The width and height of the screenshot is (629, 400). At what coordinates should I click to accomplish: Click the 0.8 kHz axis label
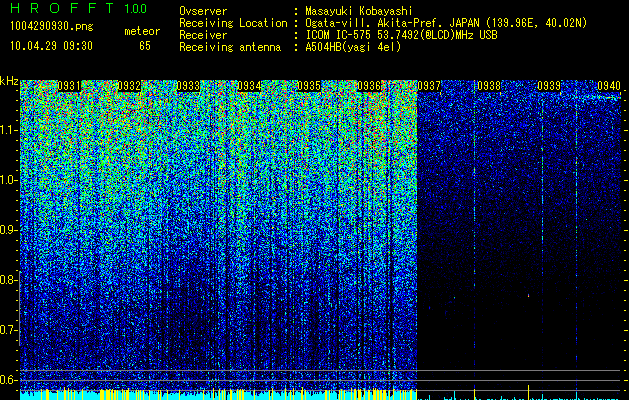tap(8, 280)
